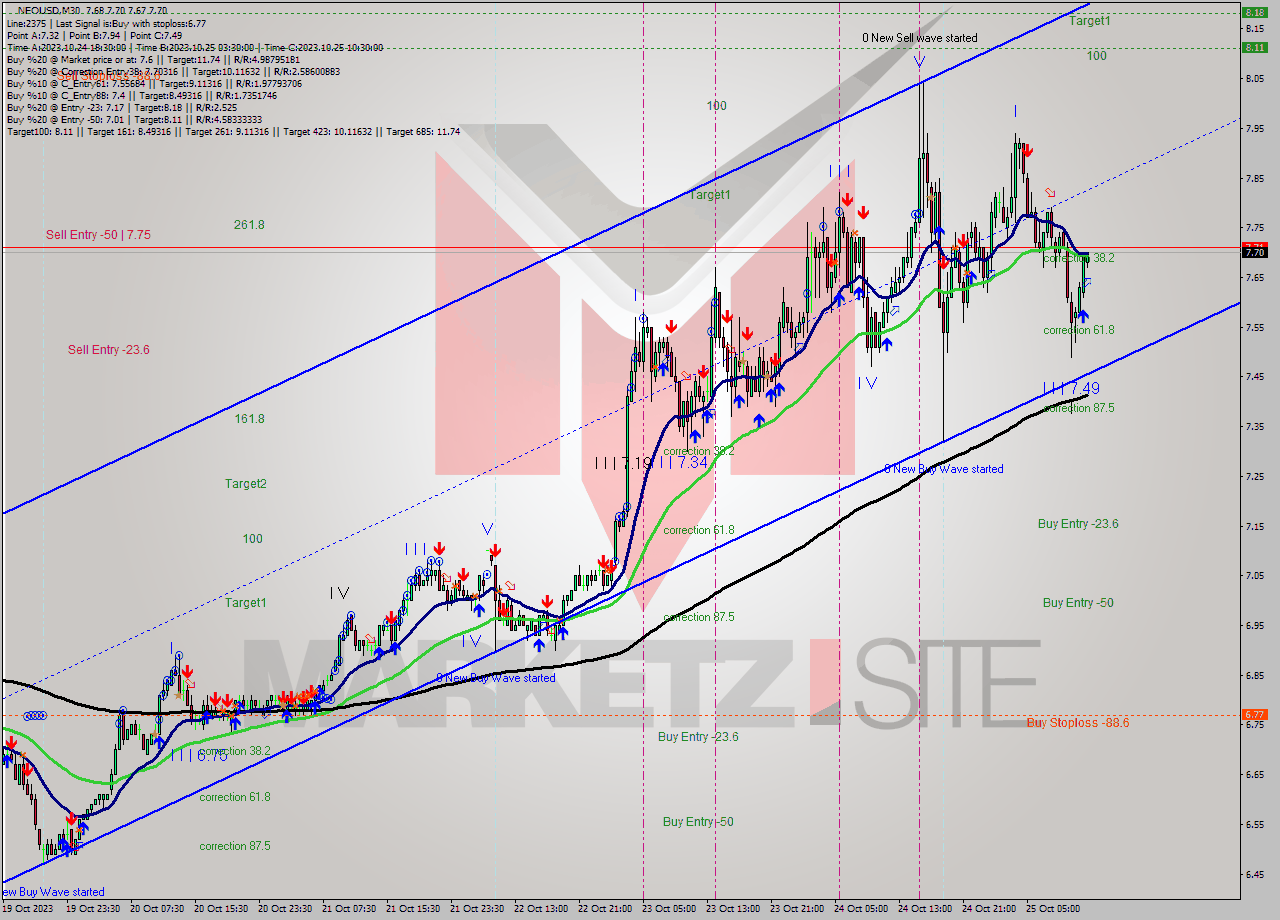Click the 7.85 price axis label
The image size is (1280, 920).
coord(1256,178)
